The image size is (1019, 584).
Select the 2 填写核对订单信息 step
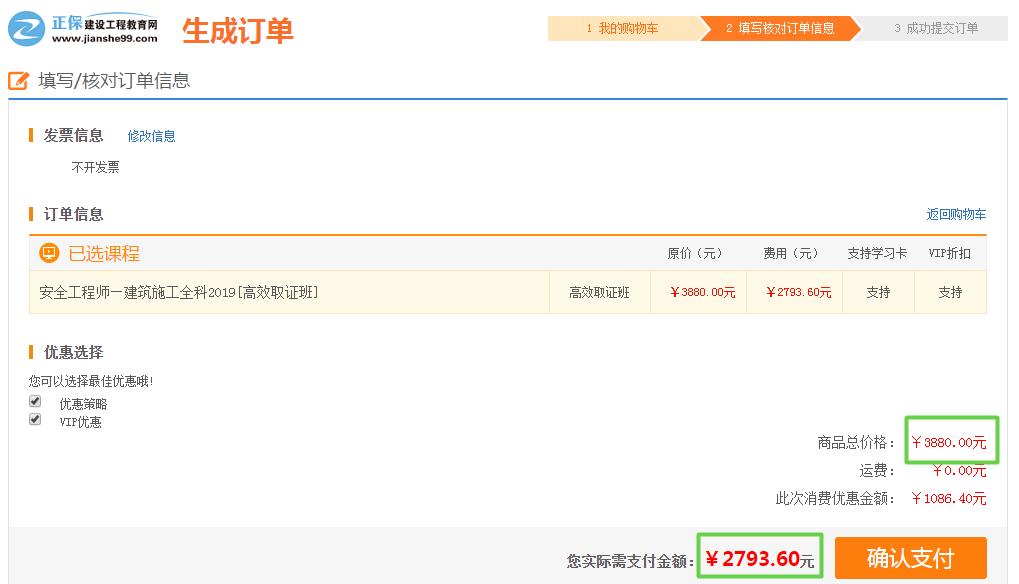pyautogui.click(x=780, y=29)
